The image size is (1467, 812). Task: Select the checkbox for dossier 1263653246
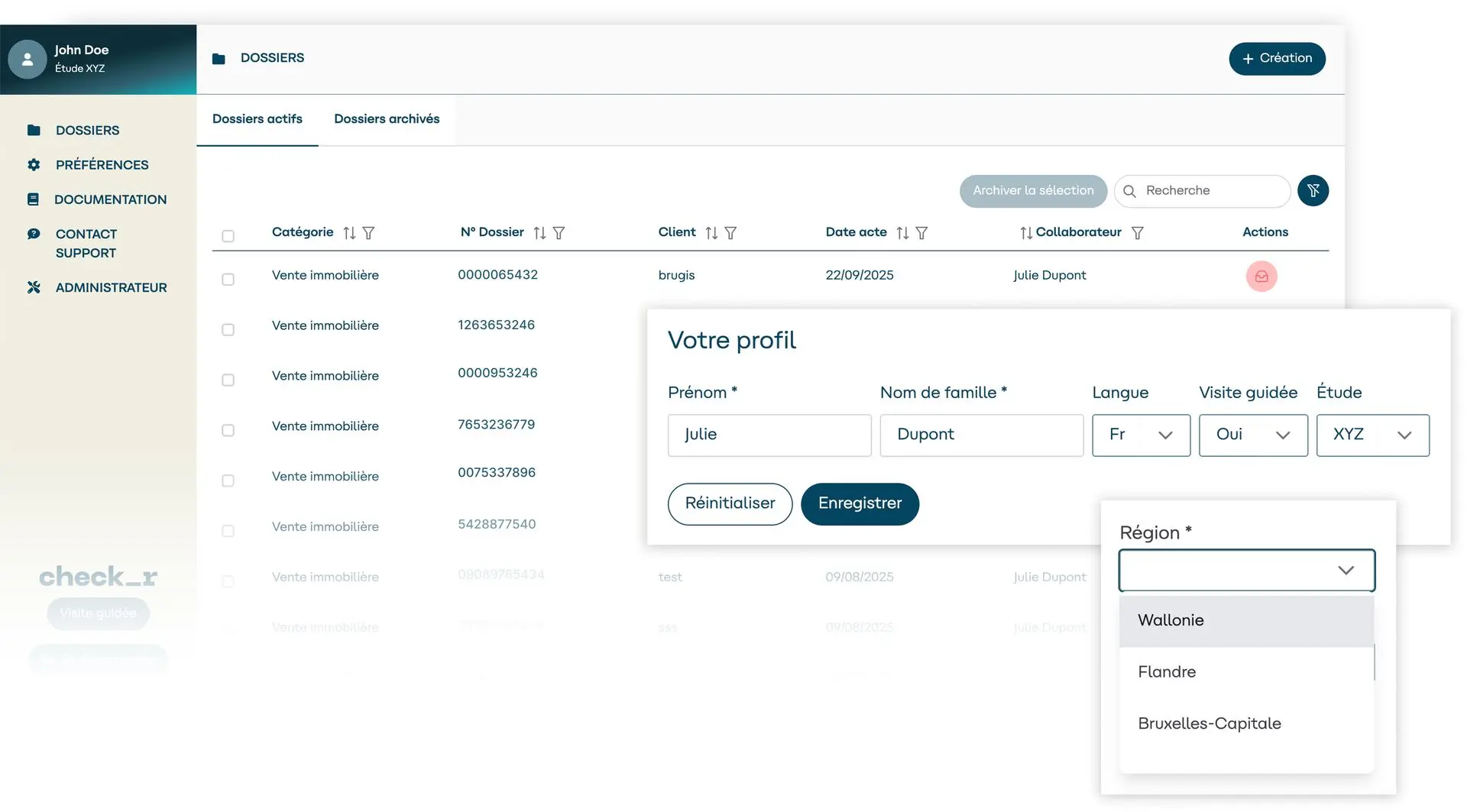(228, 330)
